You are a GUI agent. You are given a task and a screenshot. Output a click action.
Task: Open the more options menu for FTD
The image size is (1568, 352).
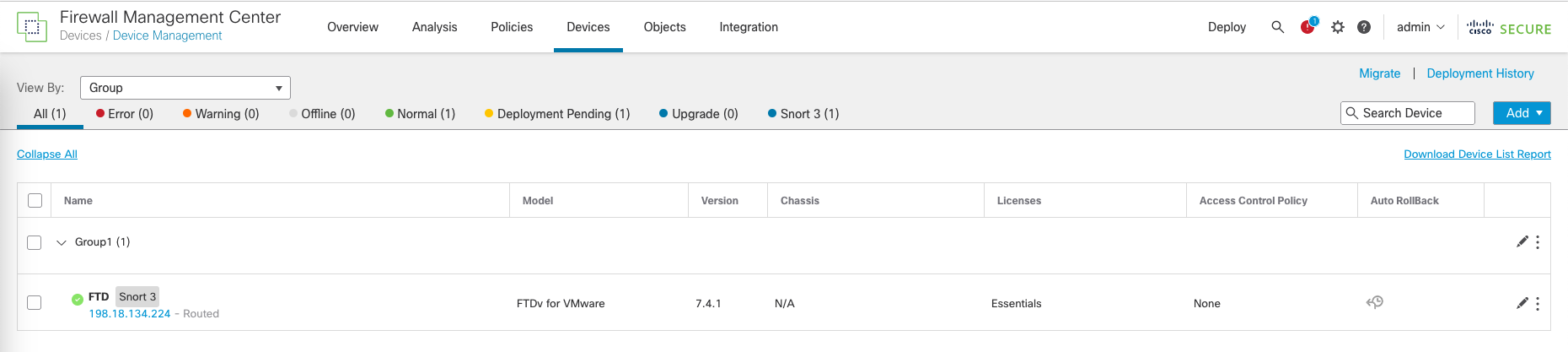click(1538, 303)
